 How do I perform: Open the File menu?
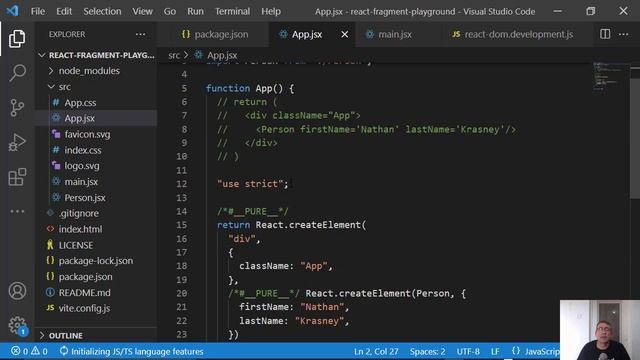pyautogui.click(x=38, y=11)
